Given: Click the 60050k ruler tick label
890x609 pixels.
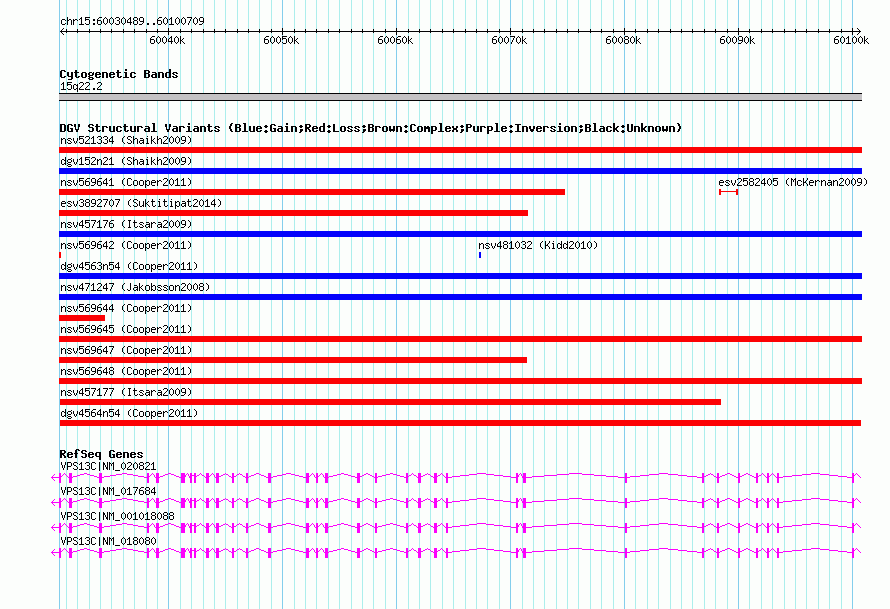Looking at the screenshot, I should (281, 40).
